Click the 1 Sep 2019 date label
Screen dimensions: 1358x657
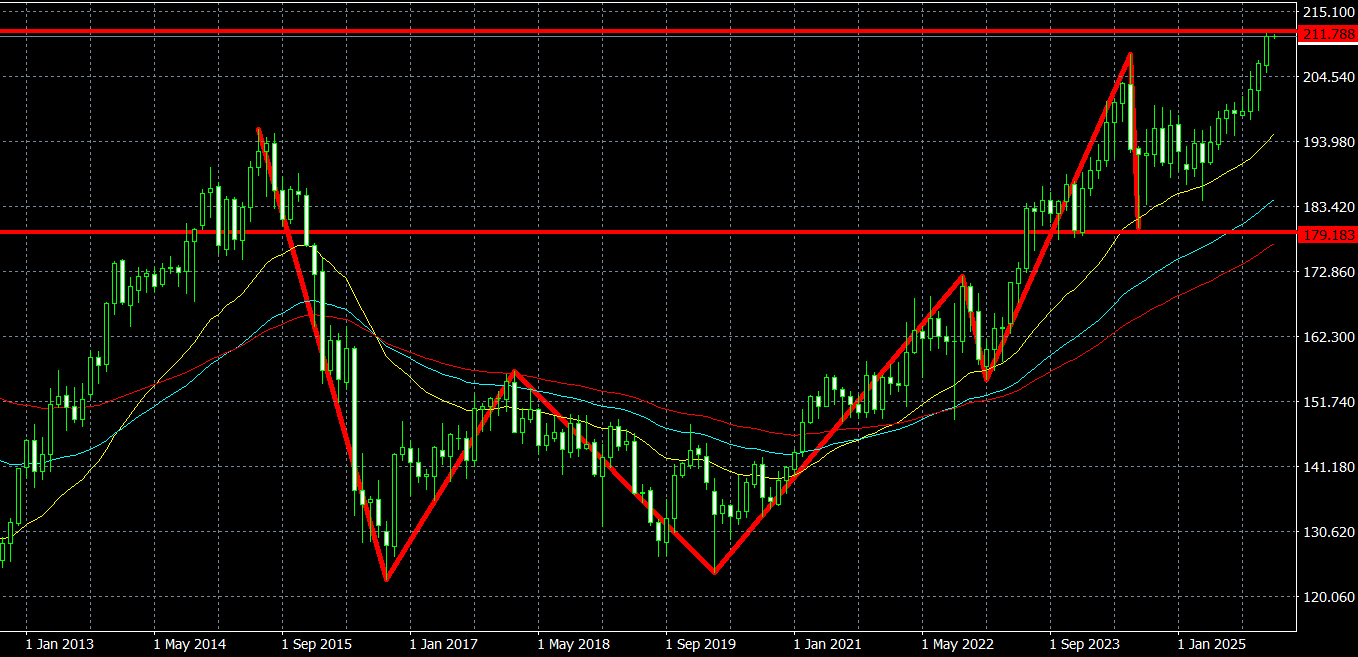coord(702,644)
